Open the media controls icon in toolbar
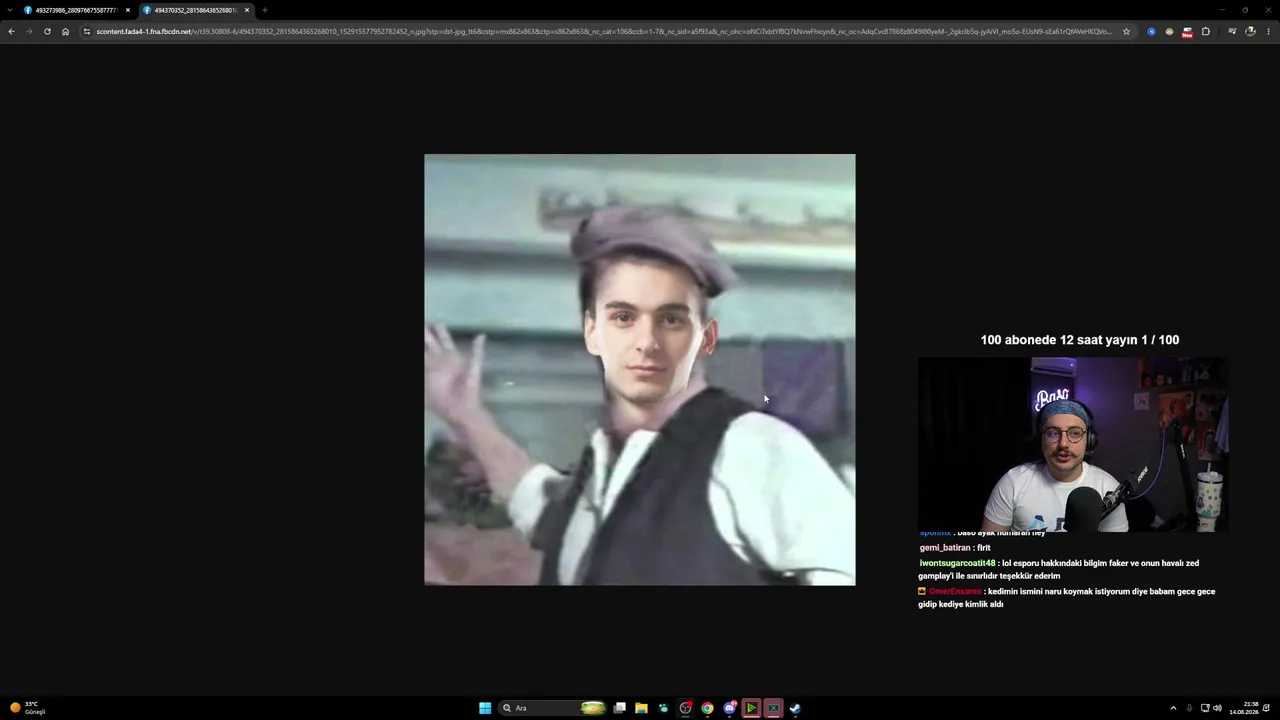1280x720 pixels. tap(1232, 31)
